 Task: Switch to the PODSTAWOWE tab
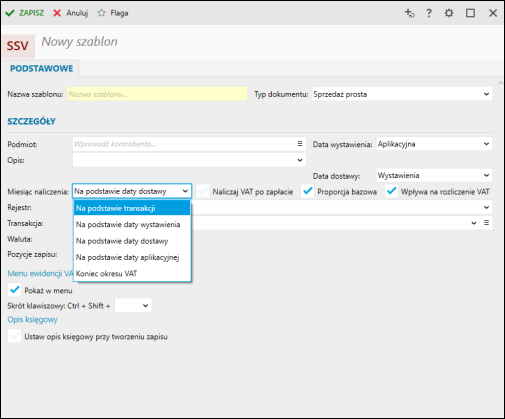[41, 68]
